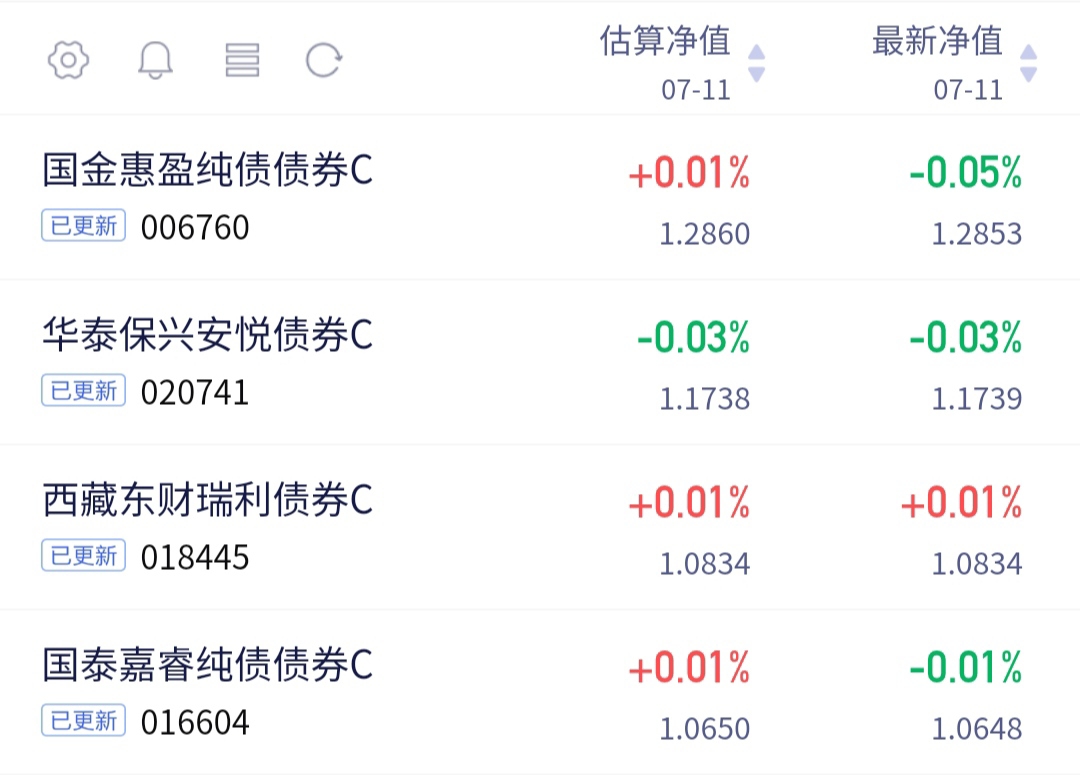Switch list layout via stacked bars icon
Screen dimensions: 1080x775
(x=242, y=60)
